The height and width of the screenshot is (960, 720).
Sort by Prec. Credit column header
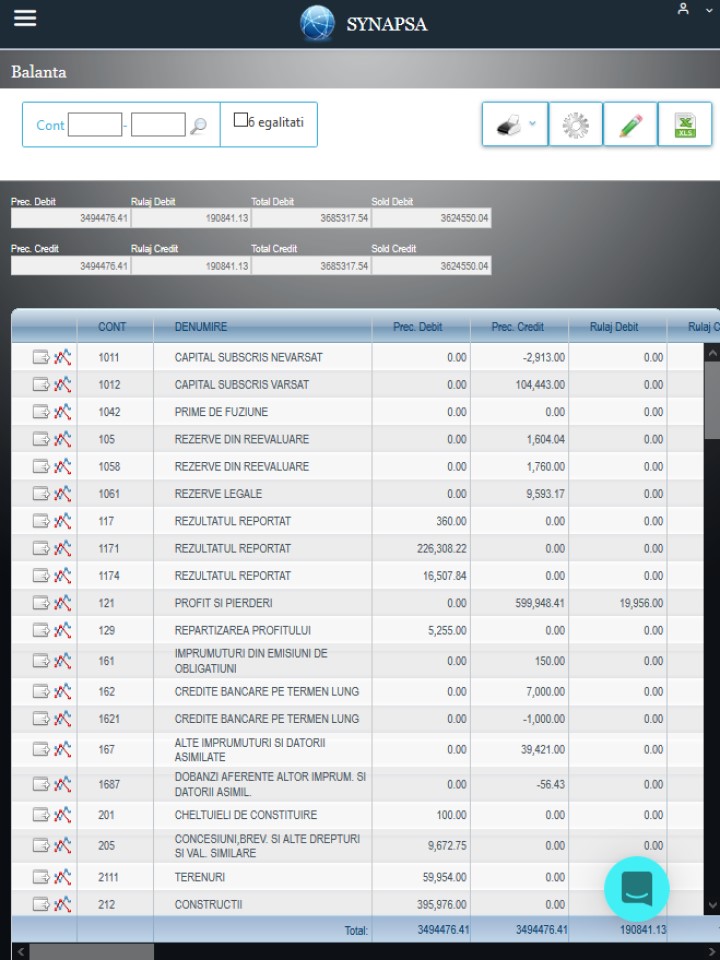[x=517, y=327]
